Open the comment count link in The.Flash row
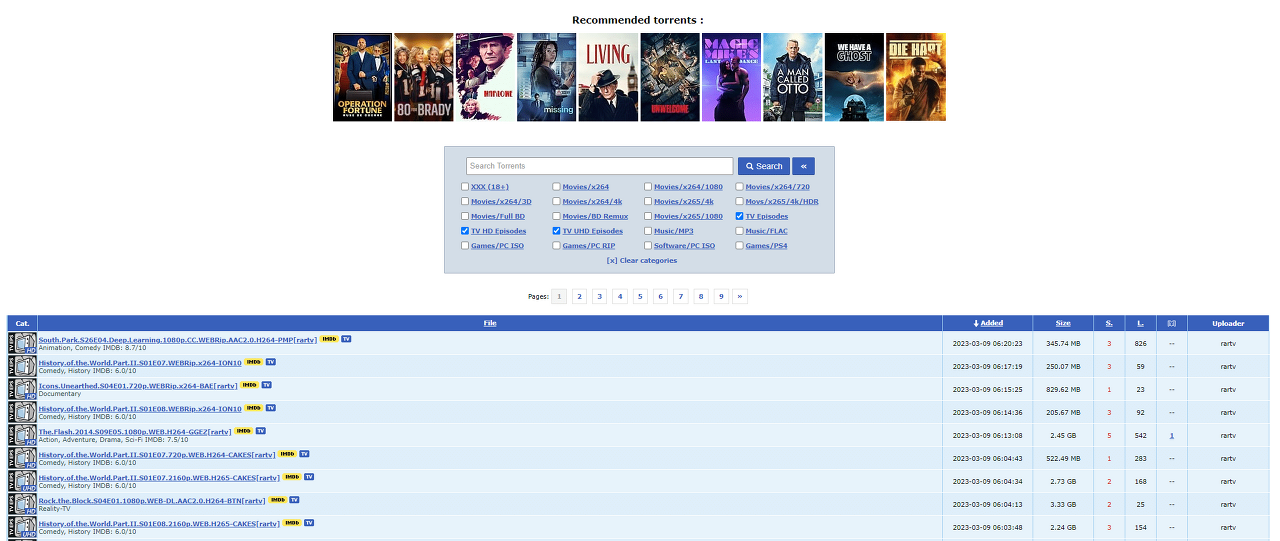This screenshot has height=541, width=1280. (x=1171, y=435)
